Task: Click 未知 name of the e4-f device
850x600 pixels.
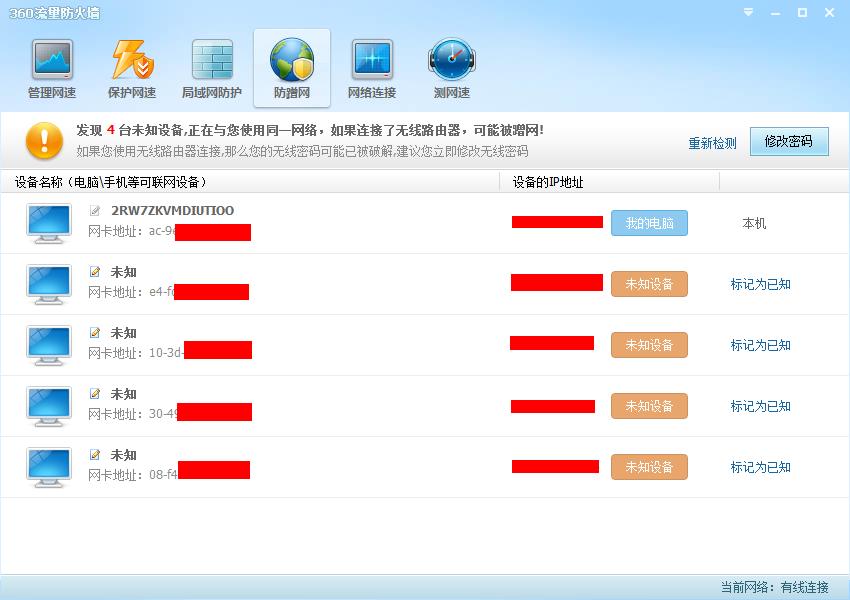Action: click(124, 272)
